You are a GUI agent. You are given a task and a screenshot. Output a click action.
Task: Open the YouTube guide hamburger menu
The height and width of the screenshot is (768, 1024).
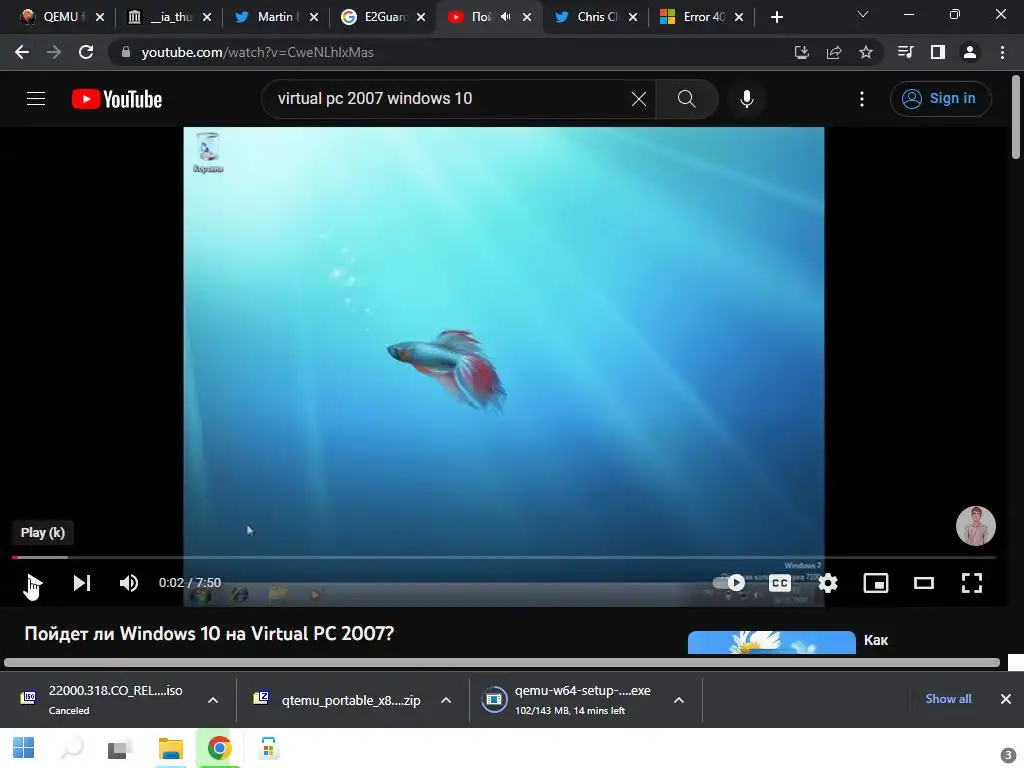36,99
